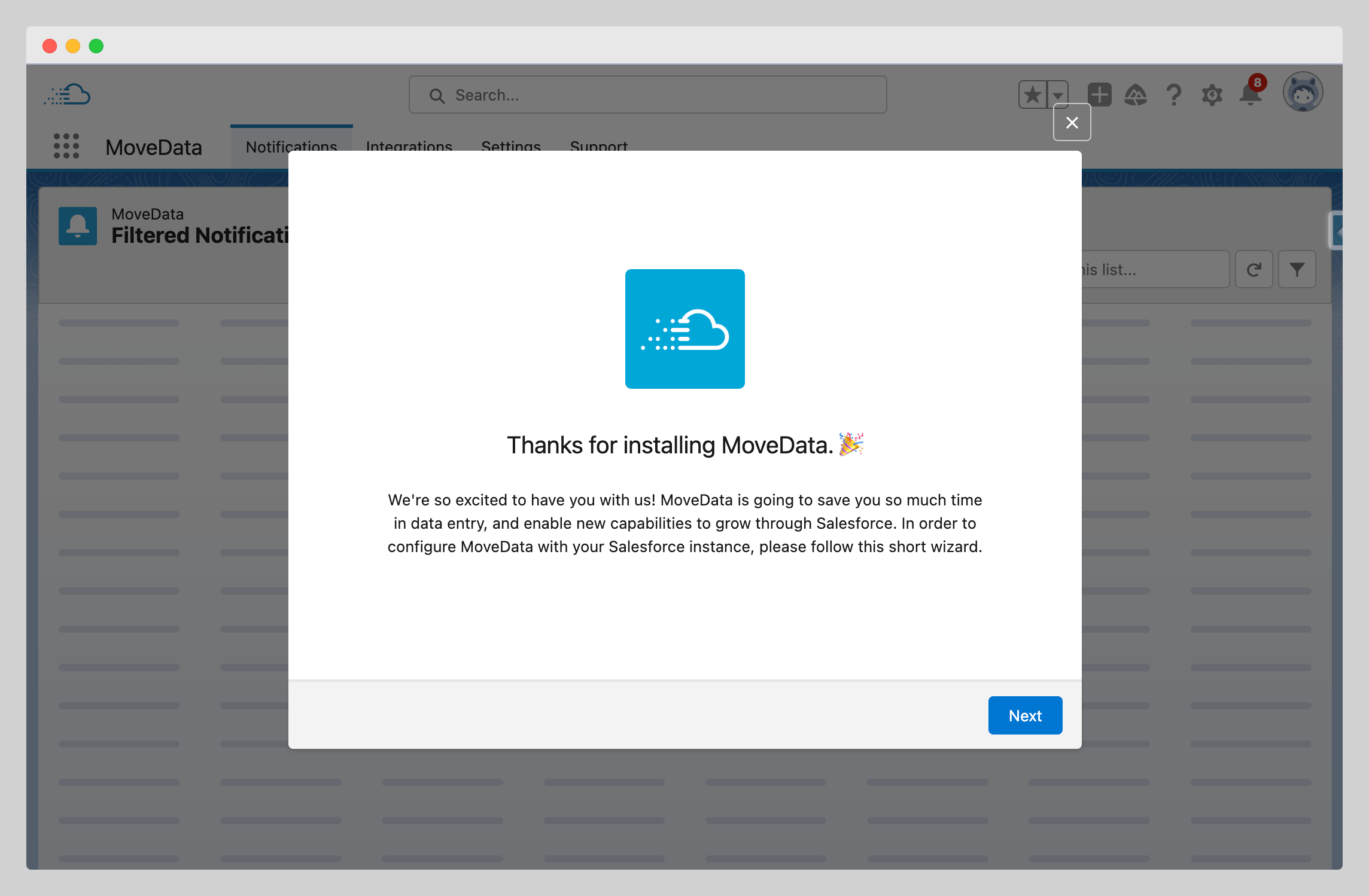
Task: Click the Next button in wizard
Action: (x=1024, y=715)
